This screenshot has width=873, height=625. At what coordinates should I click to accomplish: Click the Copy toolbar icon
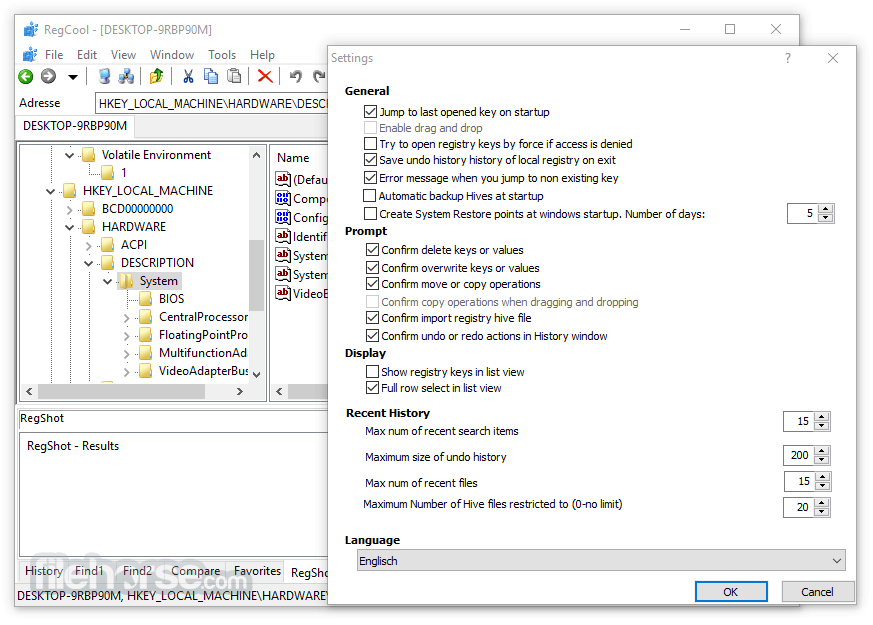[211, 76]
